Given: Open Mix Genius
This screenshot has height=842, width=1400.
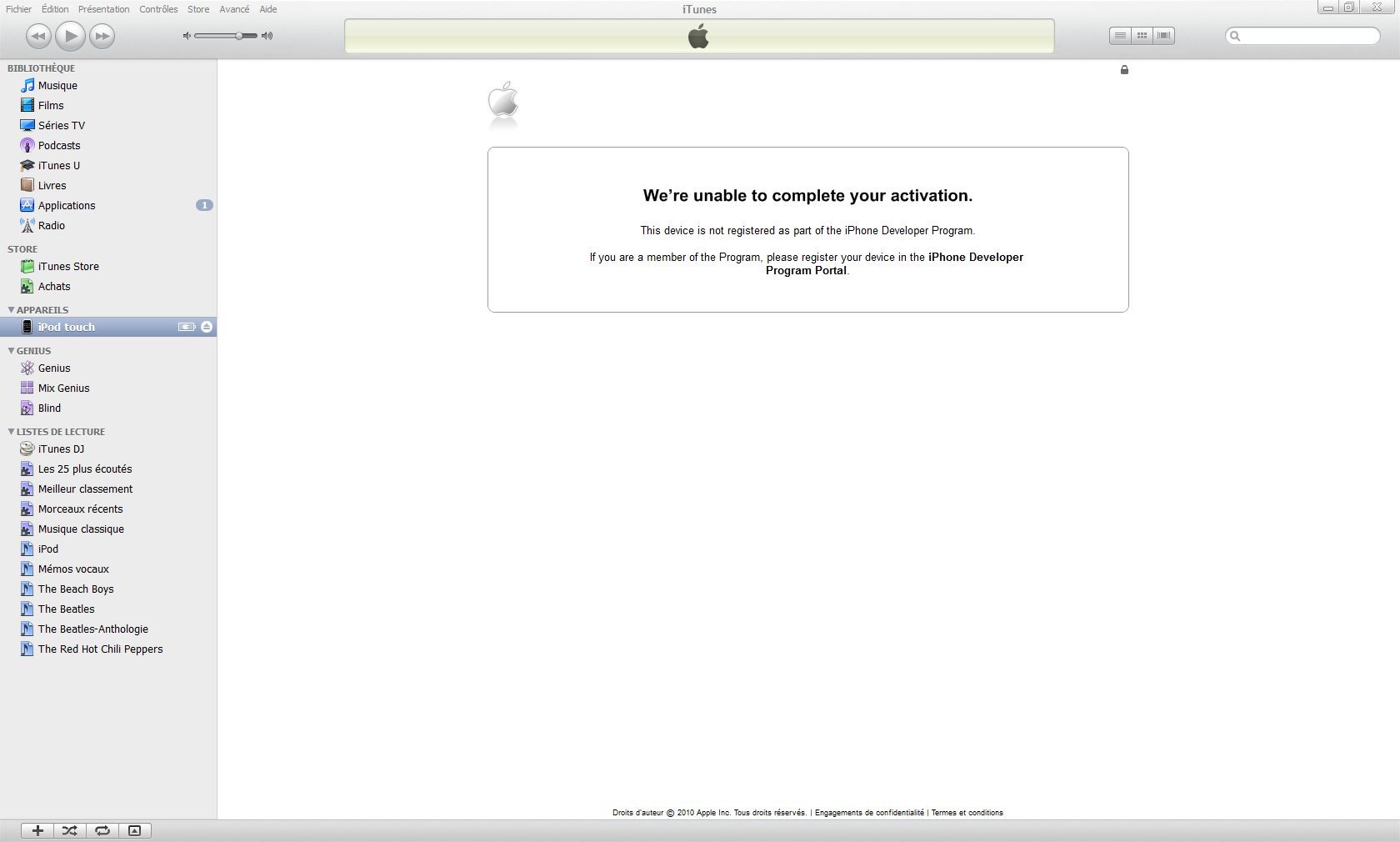Looking at the screenshot, I should tap(108, 388).
